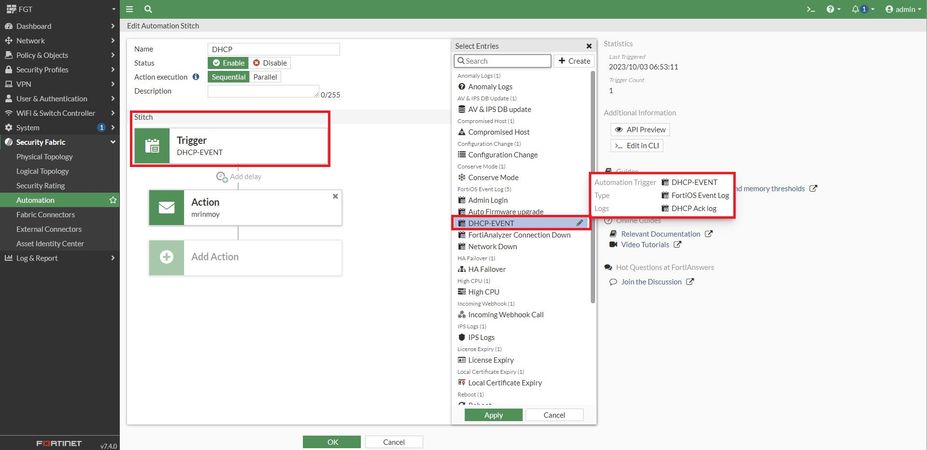This screenshot has width=927, height=450.
Task: Click Apply in Select Entries
Action: click(x=494, y=415)
